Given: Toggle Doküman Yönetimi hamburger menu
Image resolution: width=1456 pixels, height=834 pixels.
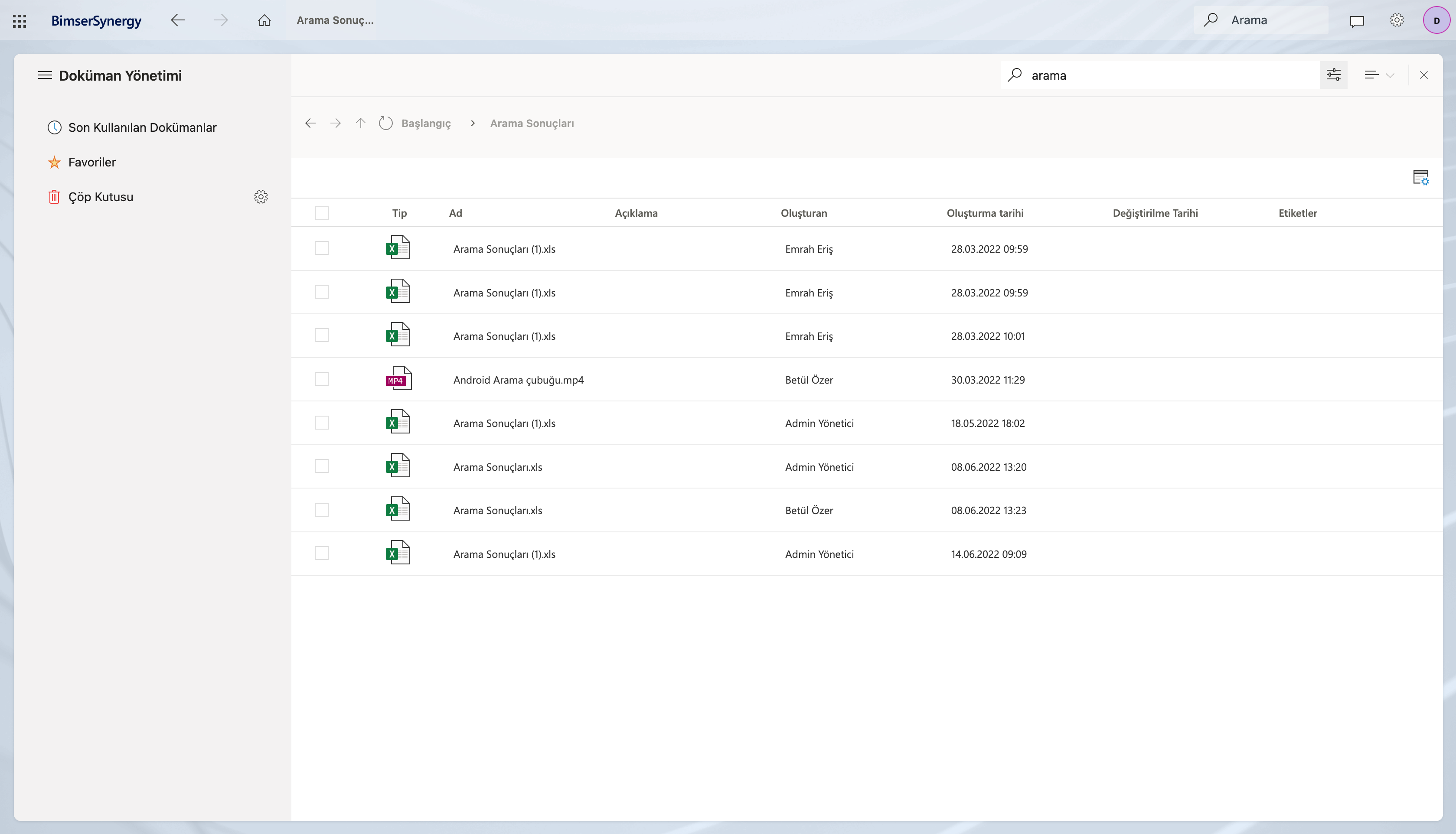Looking at the screenshot, I should [45, 75].
